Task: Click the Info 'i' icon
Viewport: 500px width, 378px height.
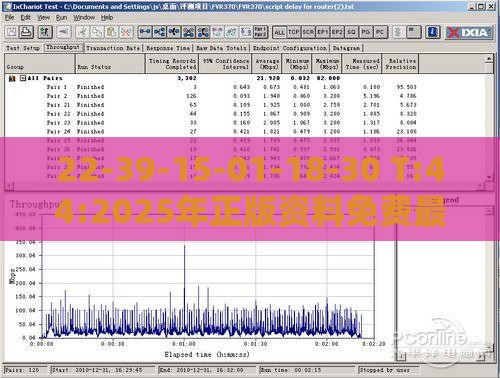Action: 433,32
